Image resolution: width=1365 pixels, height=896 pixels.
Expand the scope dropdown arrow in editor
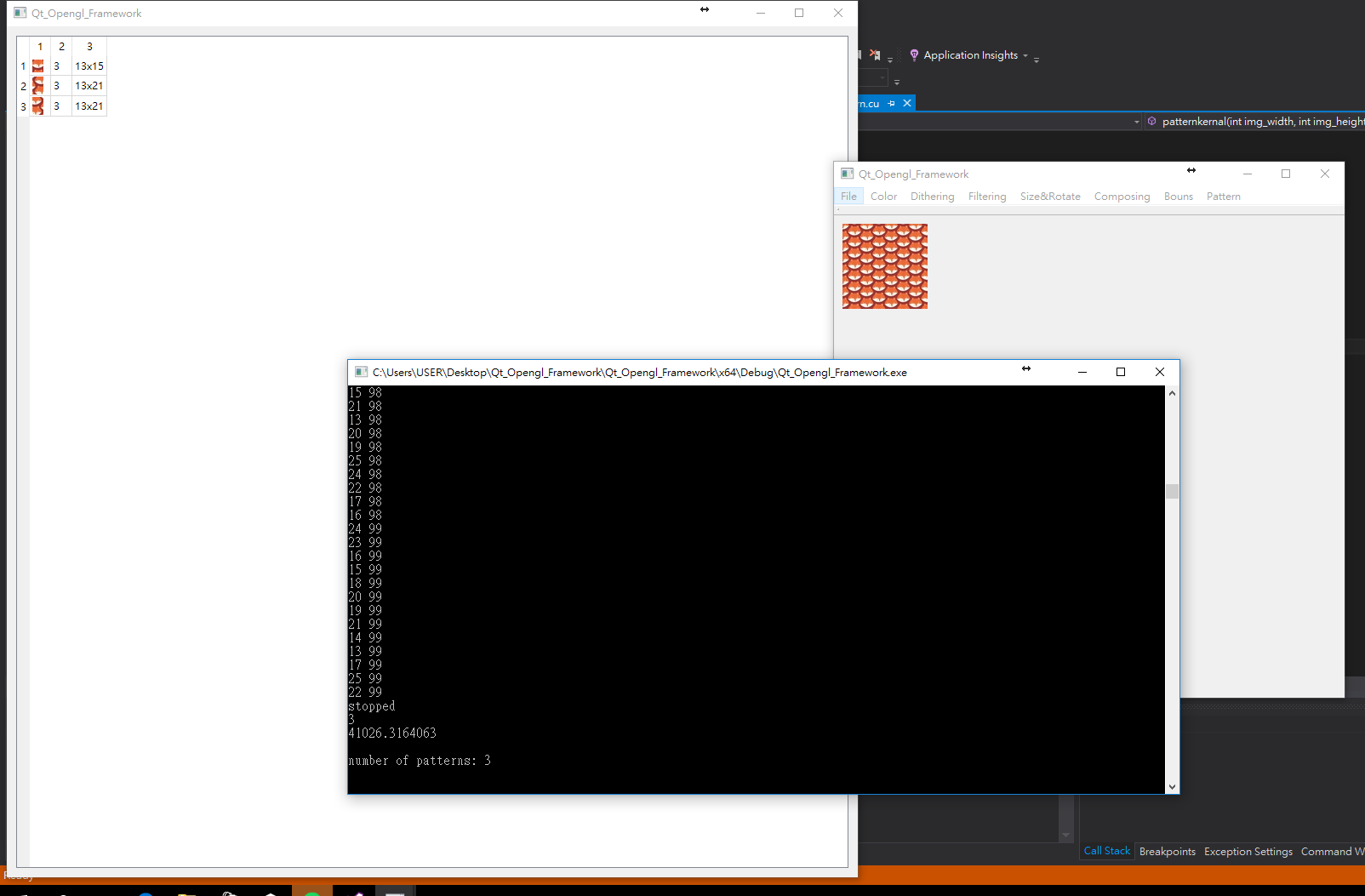pyautogui.click(x=1136, y=122)
